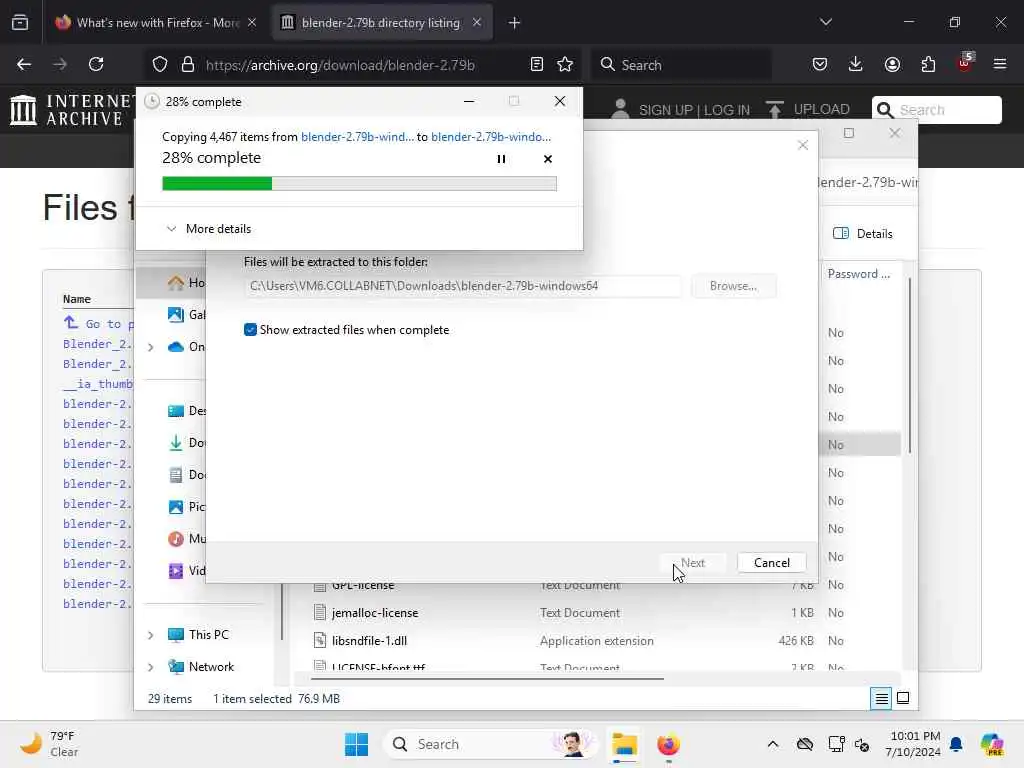This screenshot has width=1024, height=768.
Task: Open the Pocket save icon
Action: coord(820,64)
